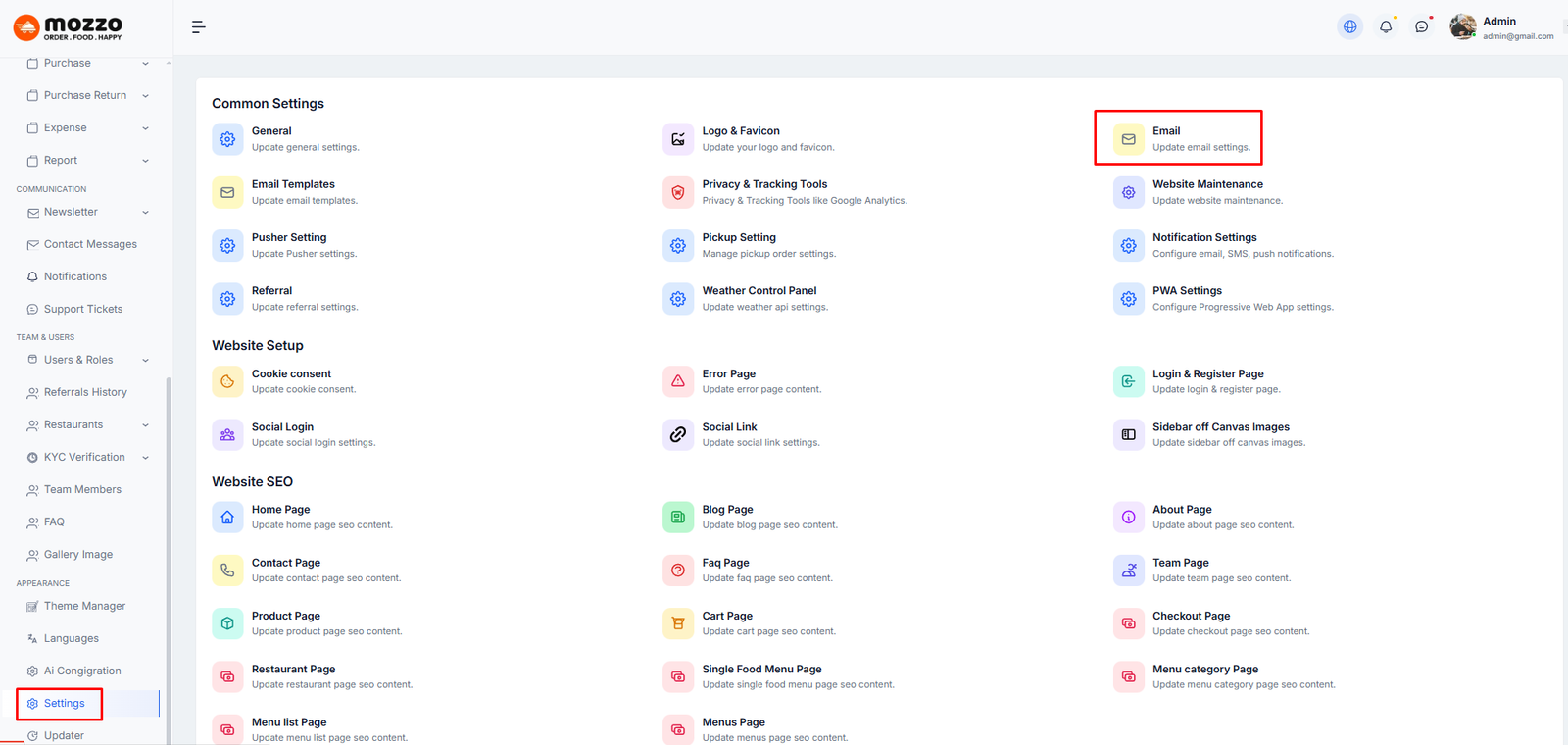Screen dimensions: 1568x745
Task: Click the About Page info icon
Action: pyautogui.click(x=1129, y=517)
